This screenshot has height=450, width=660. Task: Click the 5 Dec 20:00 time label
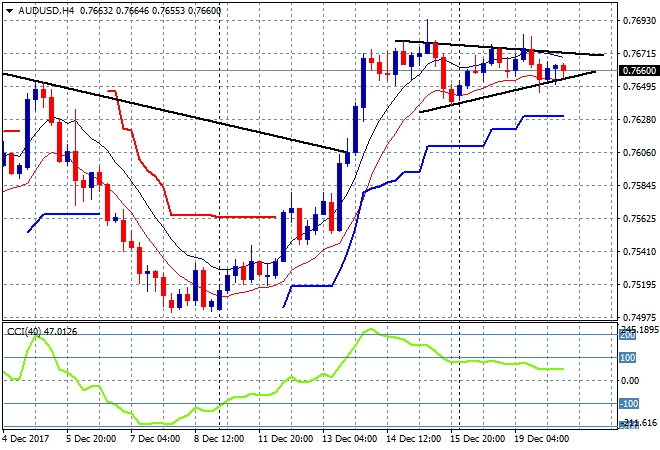tap(90, 439)
